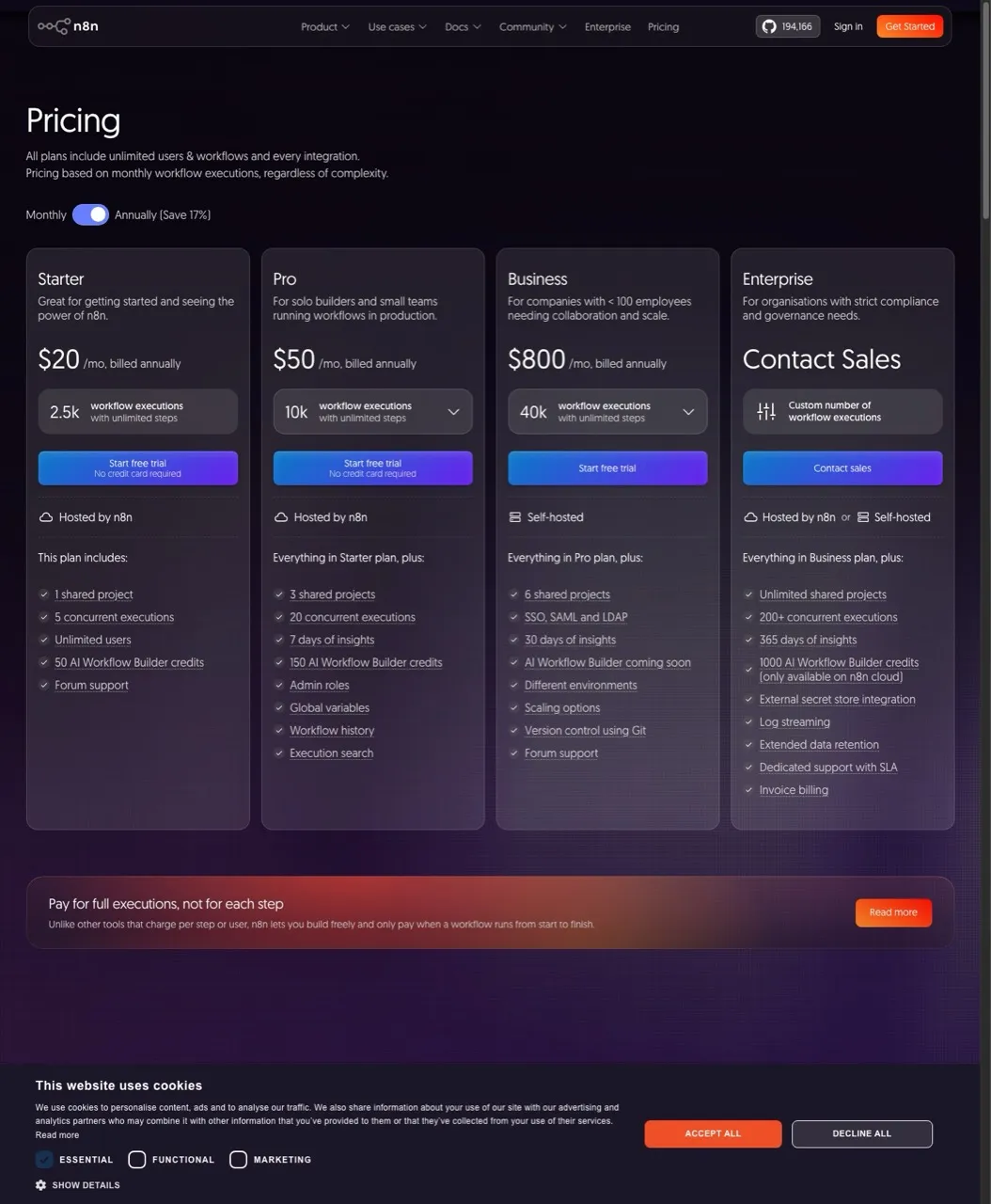The width and height of the screenshot is (991, 1204).
Task: Click the Different environments feature
Action: pyautogui.click(x=580, y=686)
